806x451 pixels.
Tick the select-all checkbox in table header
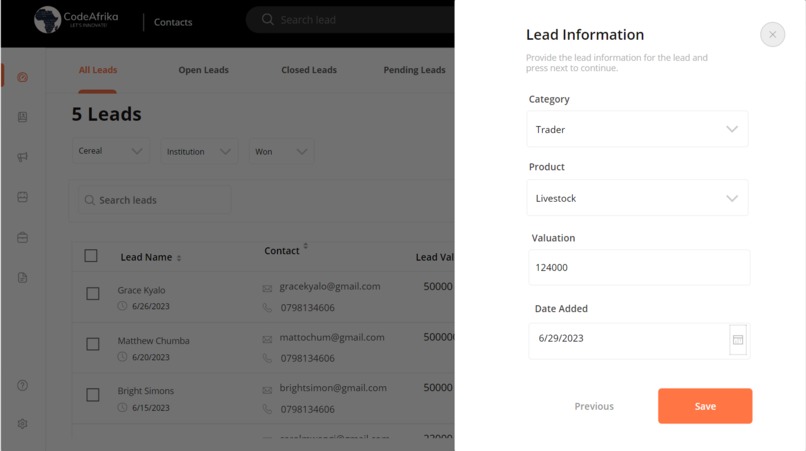coord(91,256)
